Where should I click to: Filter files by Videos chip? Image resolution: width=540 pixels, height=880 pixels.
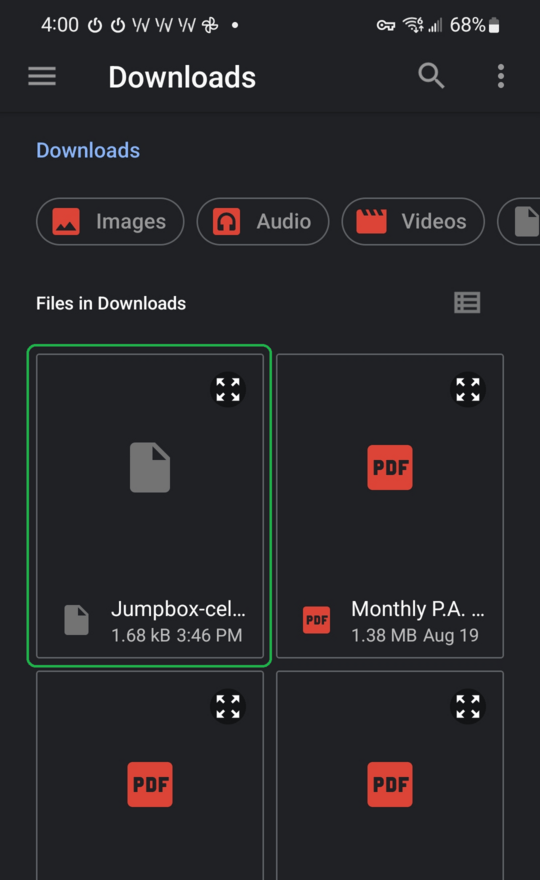413,222
